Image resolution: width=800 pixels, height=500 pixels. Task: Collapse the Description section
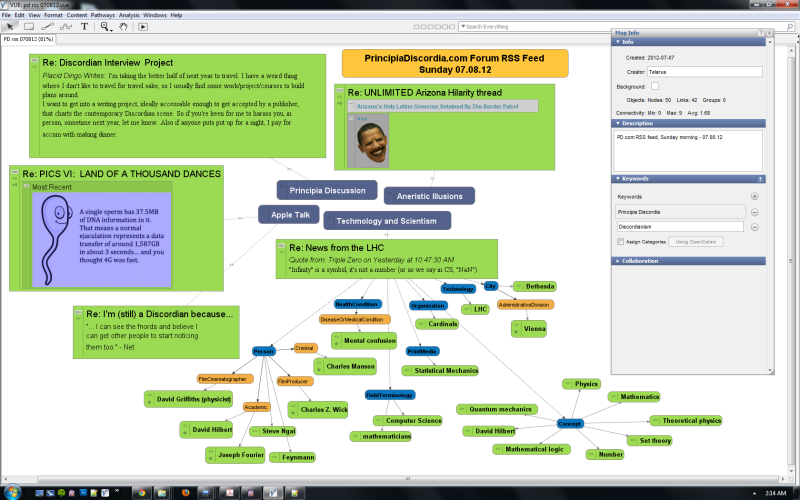tap(618, 123)
